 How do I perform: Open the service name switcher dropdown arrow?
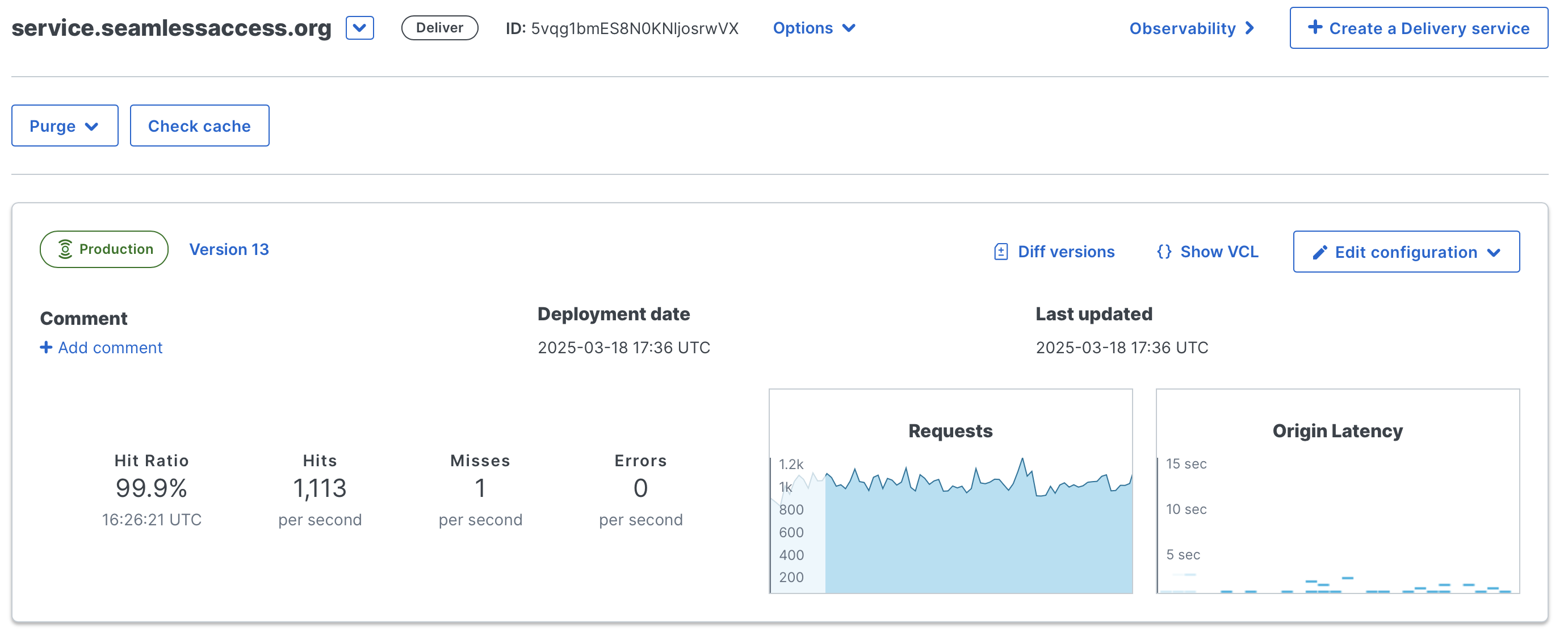pyautogui.click(x=360, y=28)
